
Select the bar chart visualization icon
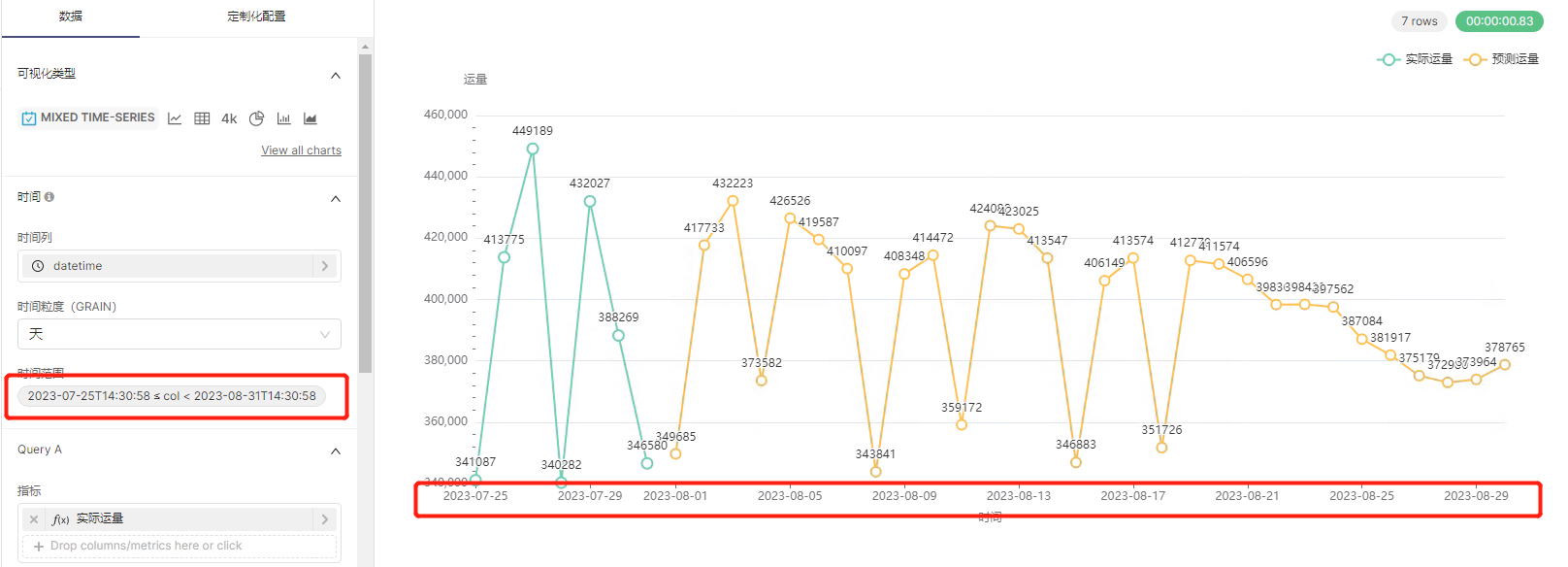283,118
